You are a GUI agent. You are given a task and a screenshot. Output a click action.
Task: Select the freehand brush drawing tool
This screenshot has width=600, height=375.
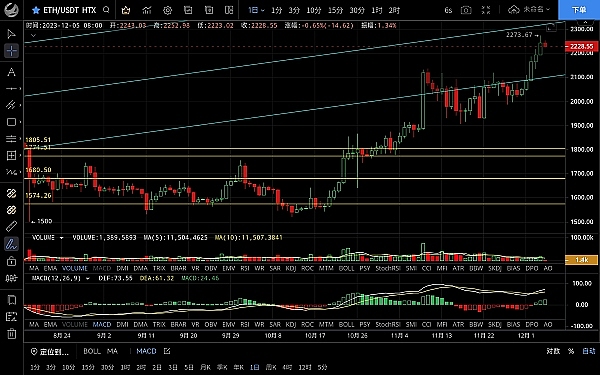click(x=11, y=244)
